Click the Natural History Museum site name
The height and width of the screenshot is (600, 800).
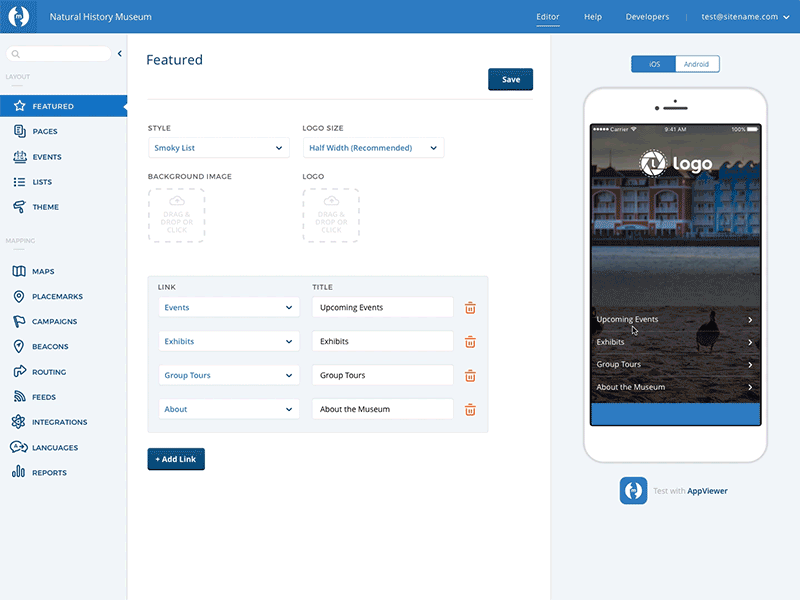(x=101, y=17)
